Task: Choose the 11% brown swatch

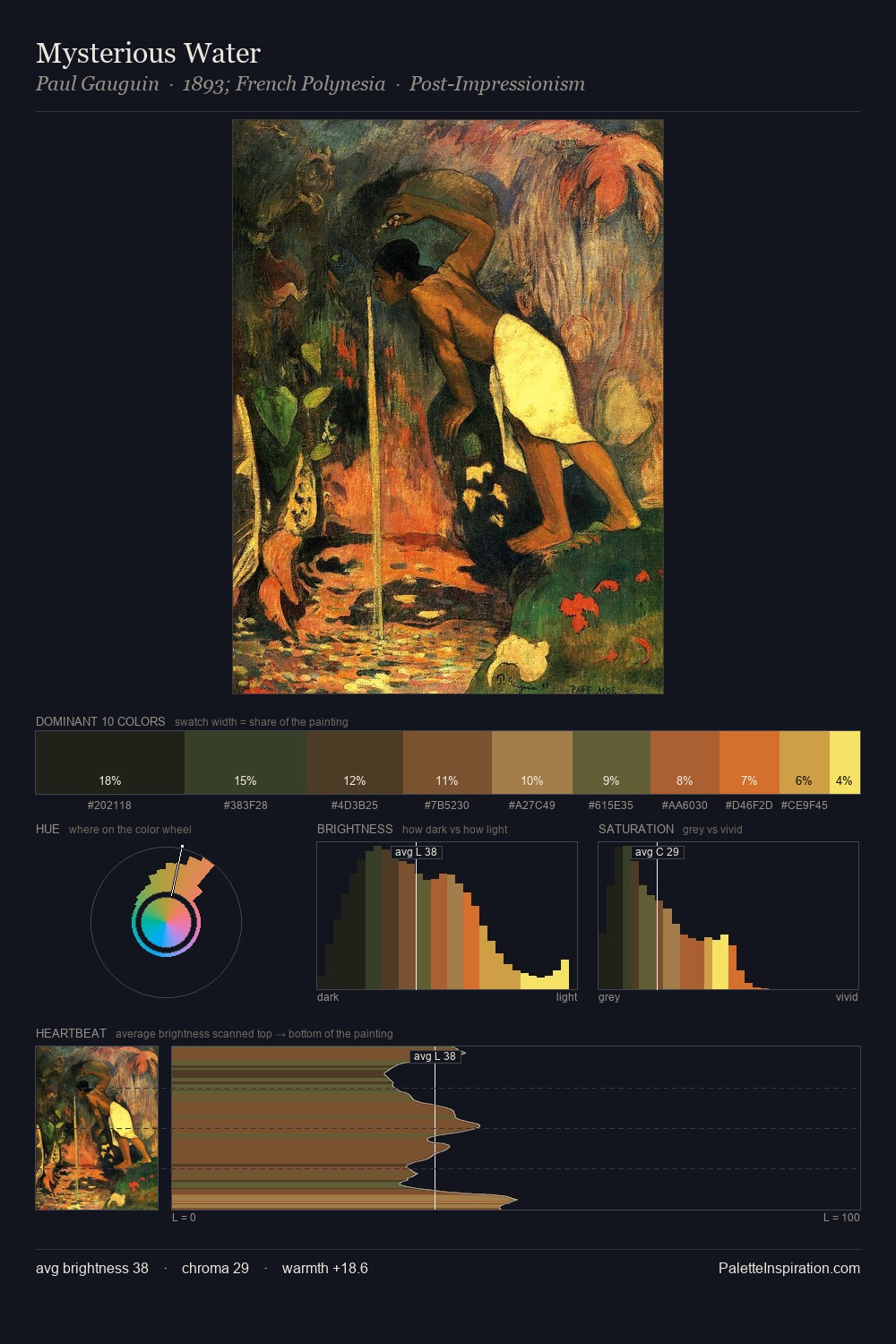Action: pos(447,762)
